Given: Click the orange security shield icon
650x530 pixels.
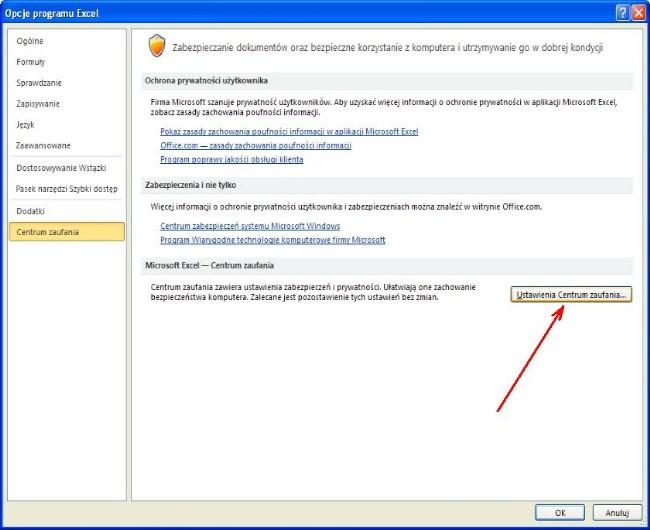Looking at the screenshot, I should (157, 46).
